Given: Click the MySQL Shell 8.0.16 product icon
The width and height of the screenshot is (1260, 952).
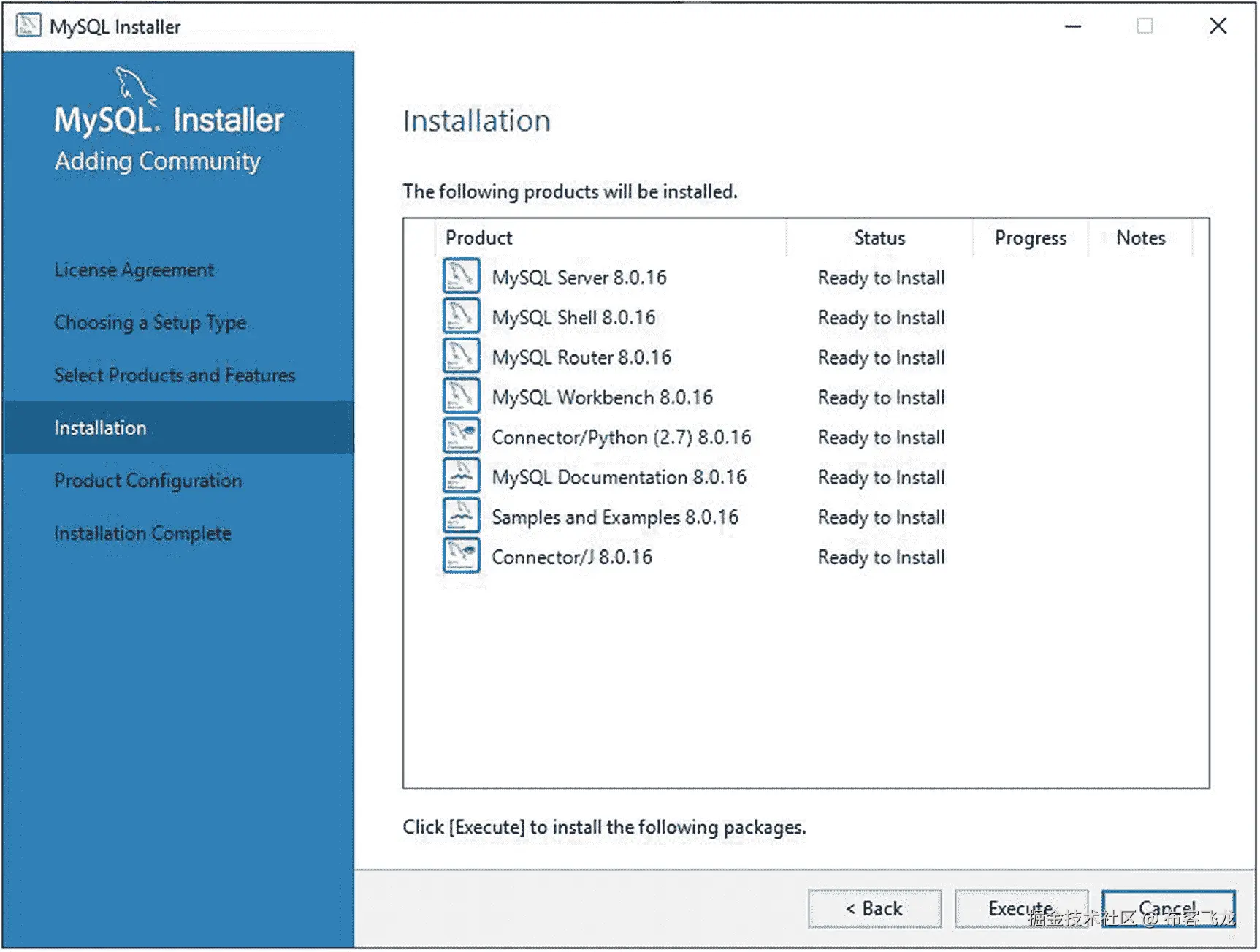Looking at the screenshot, I should click(x=461, y=316).
